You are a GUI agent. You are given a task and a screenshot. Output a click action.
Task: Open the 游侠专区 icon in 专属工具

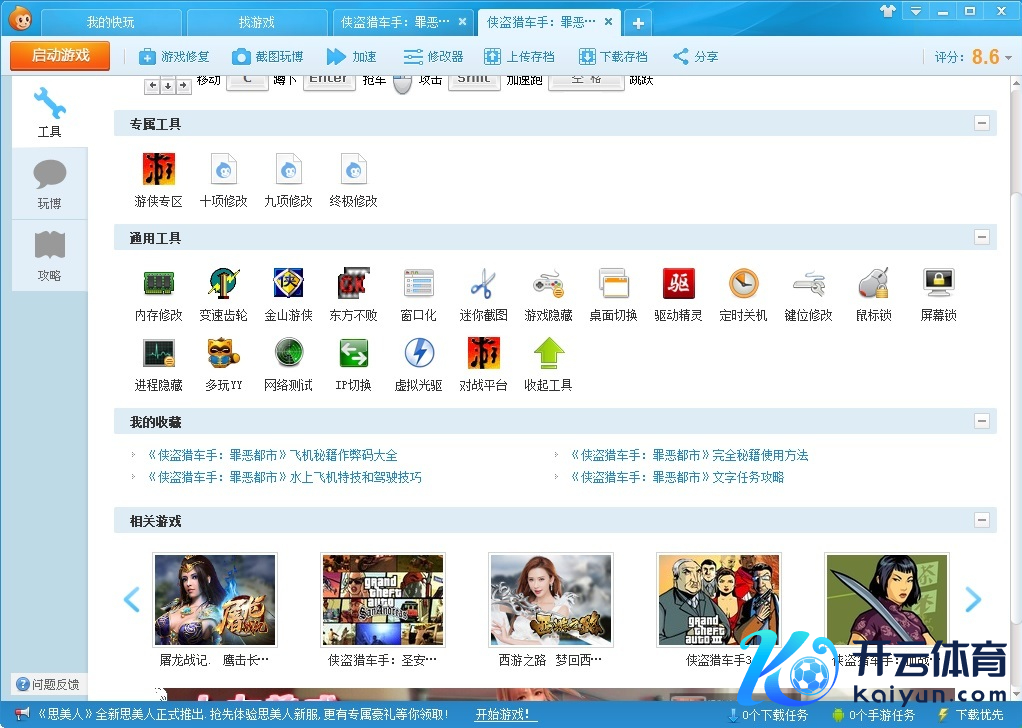point(159,169)
